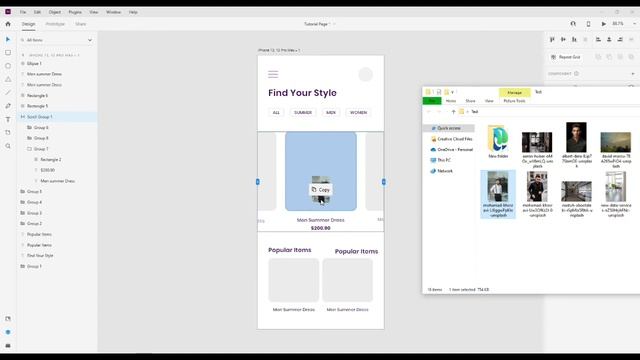Viewport: 640px width, 360px height.
Task: Go up one folder in File Explorer
Action: tap(453, 111)
